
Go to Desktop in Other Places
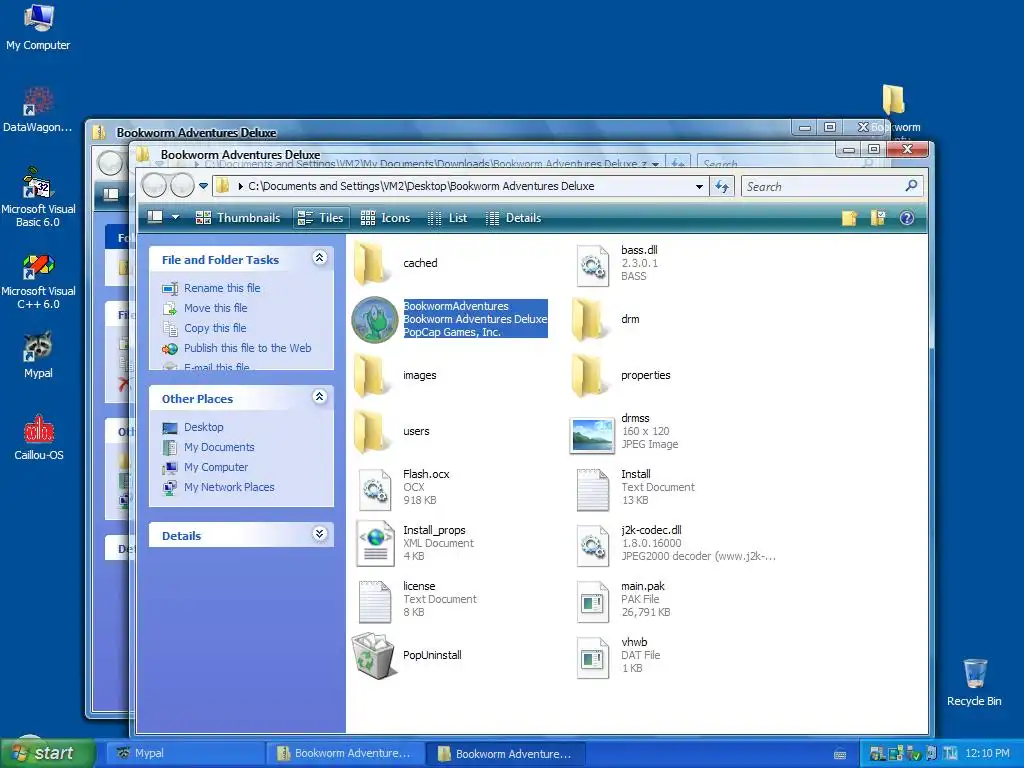(203, 427)
